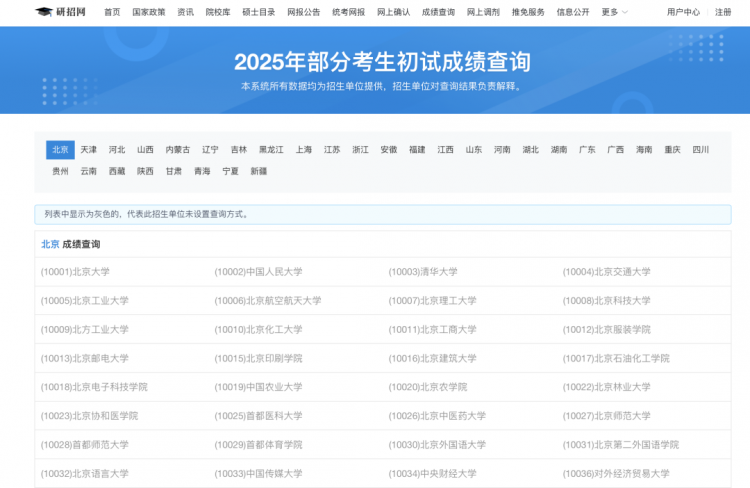The image size is (750, 488).
Task: Select 山东 province
Action: pos(474,150)
